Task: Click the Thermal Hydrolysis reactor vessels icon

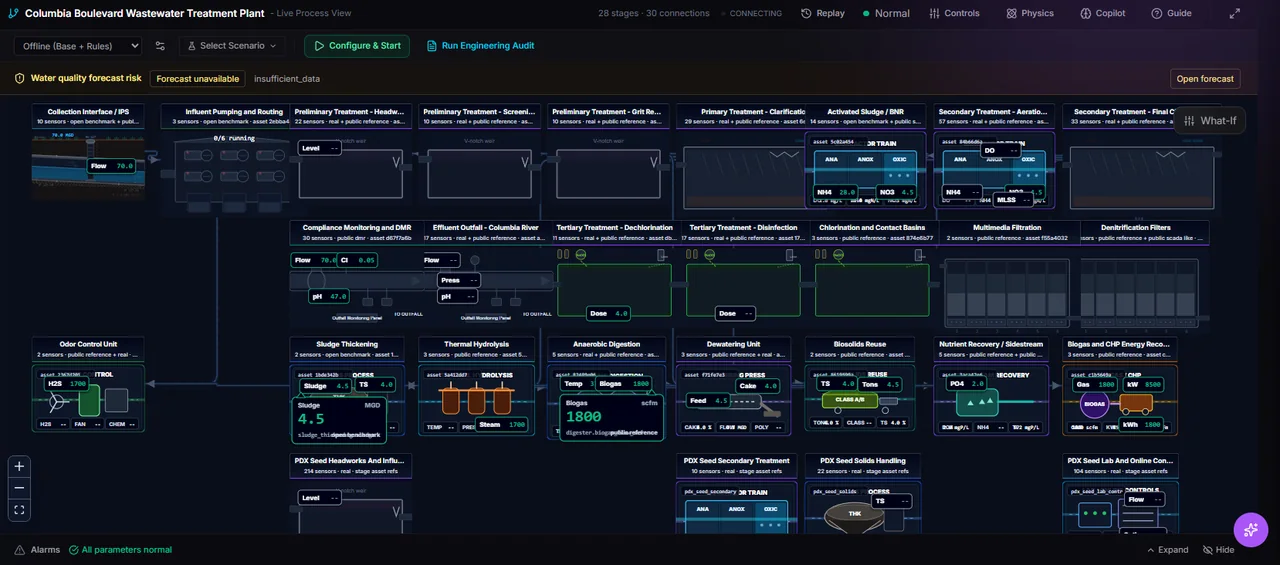Action: pyautogui.click(x=476, y=399)
